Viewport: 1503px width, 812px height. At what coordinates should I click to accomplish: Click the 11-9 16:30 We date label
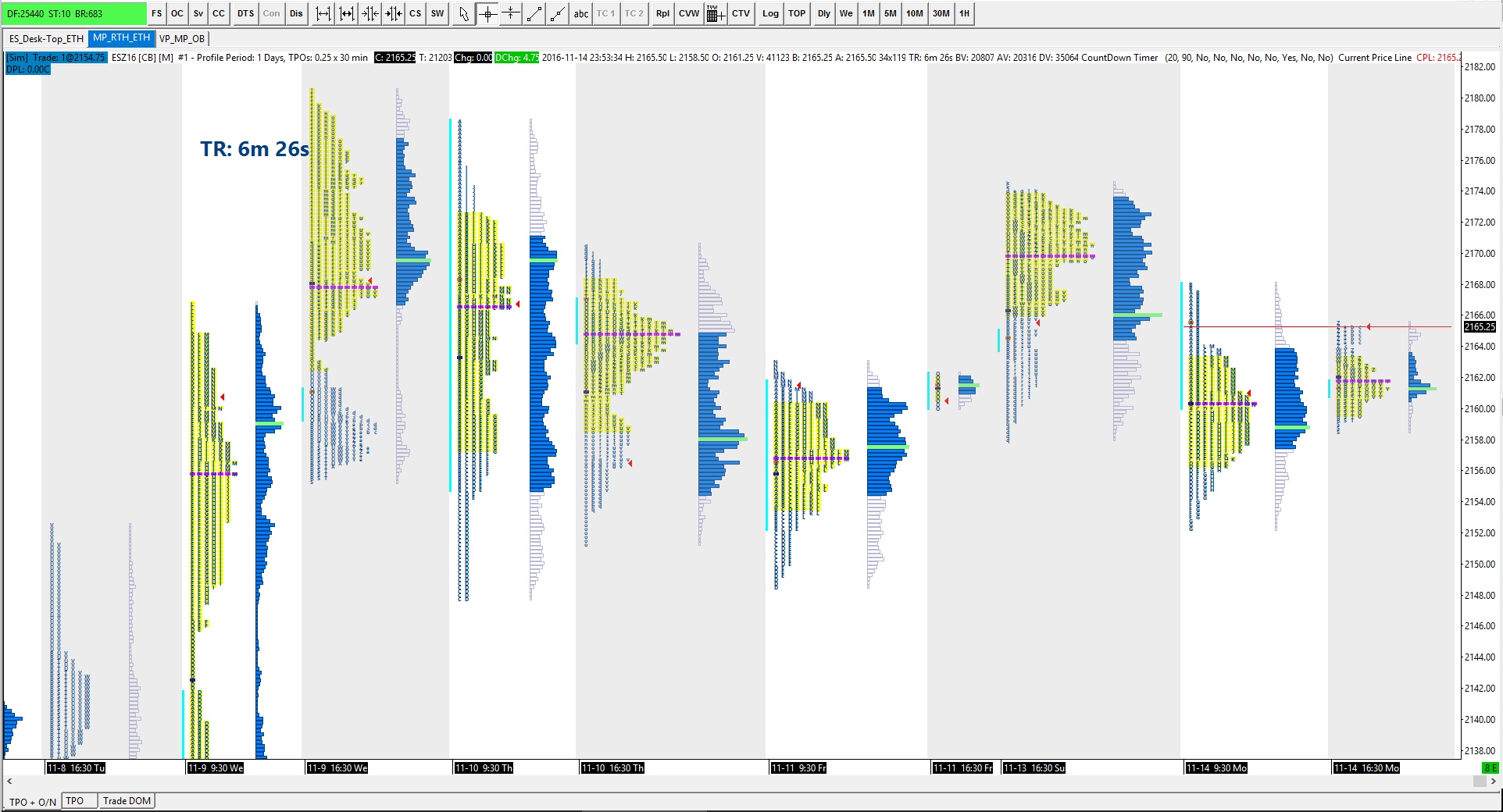[337, 768]
